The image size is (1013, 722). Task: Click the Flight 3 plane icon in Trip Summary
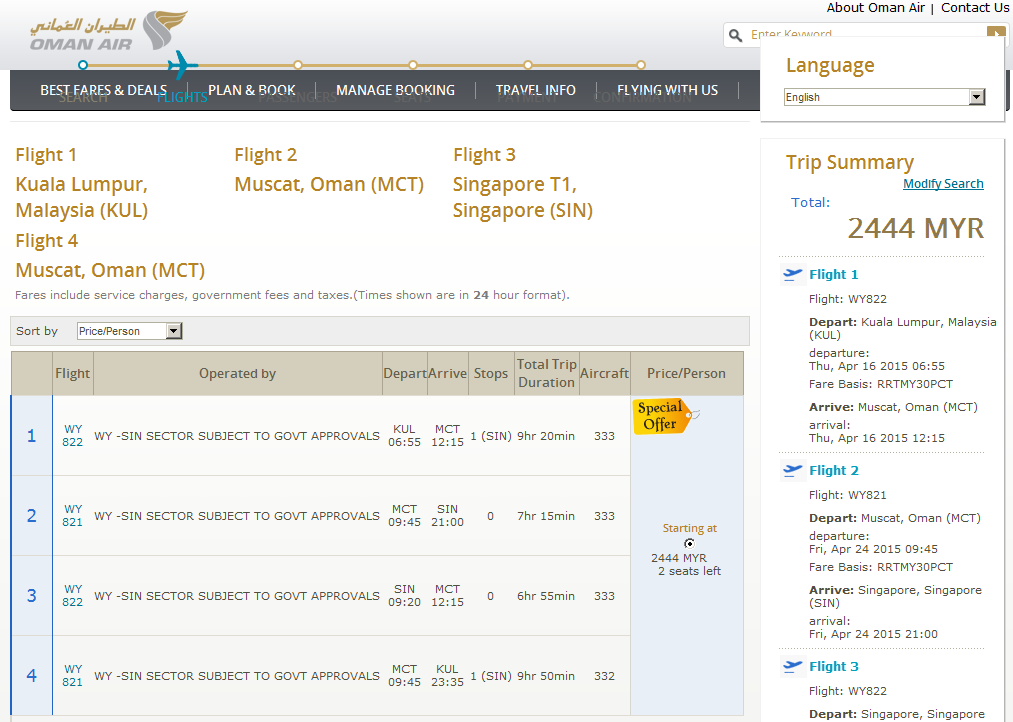click(x=792, y=666)
